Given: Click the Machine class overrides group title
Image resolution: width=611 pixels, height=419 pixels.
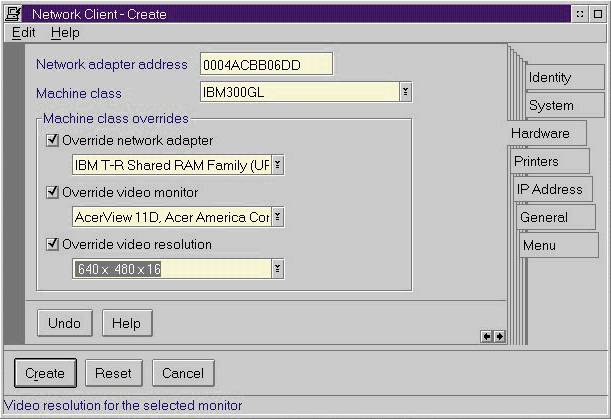Looking at the screenshot, I should [116, 118].
